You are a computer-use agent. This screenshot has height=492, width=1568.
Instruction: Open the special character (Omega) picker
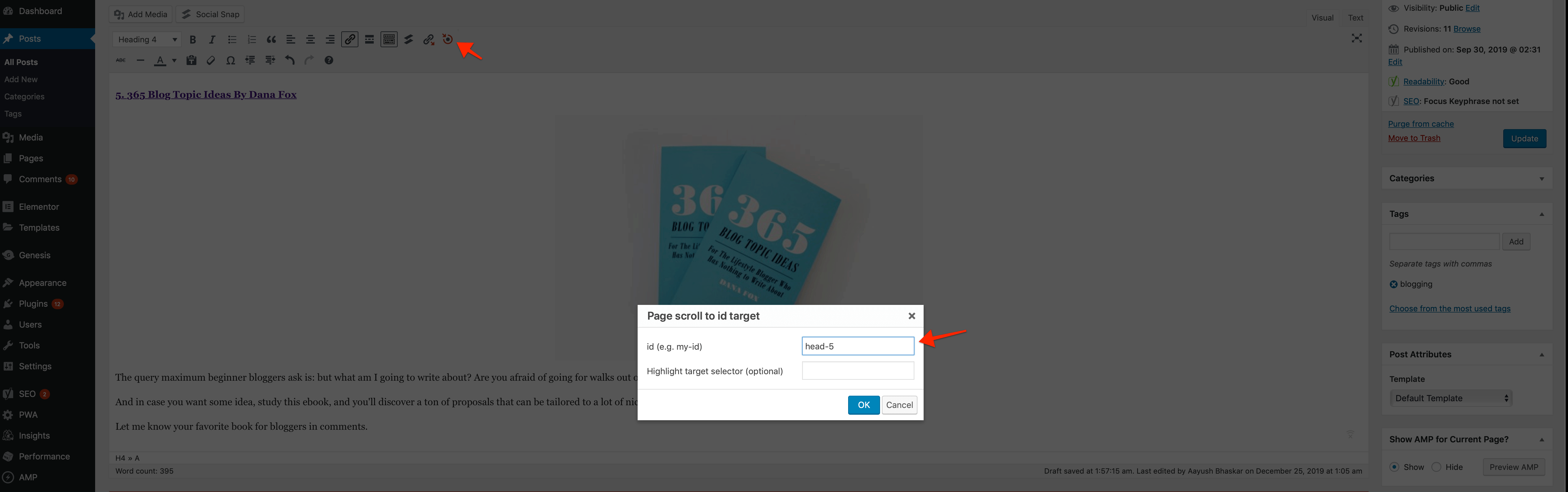point(231,60)
